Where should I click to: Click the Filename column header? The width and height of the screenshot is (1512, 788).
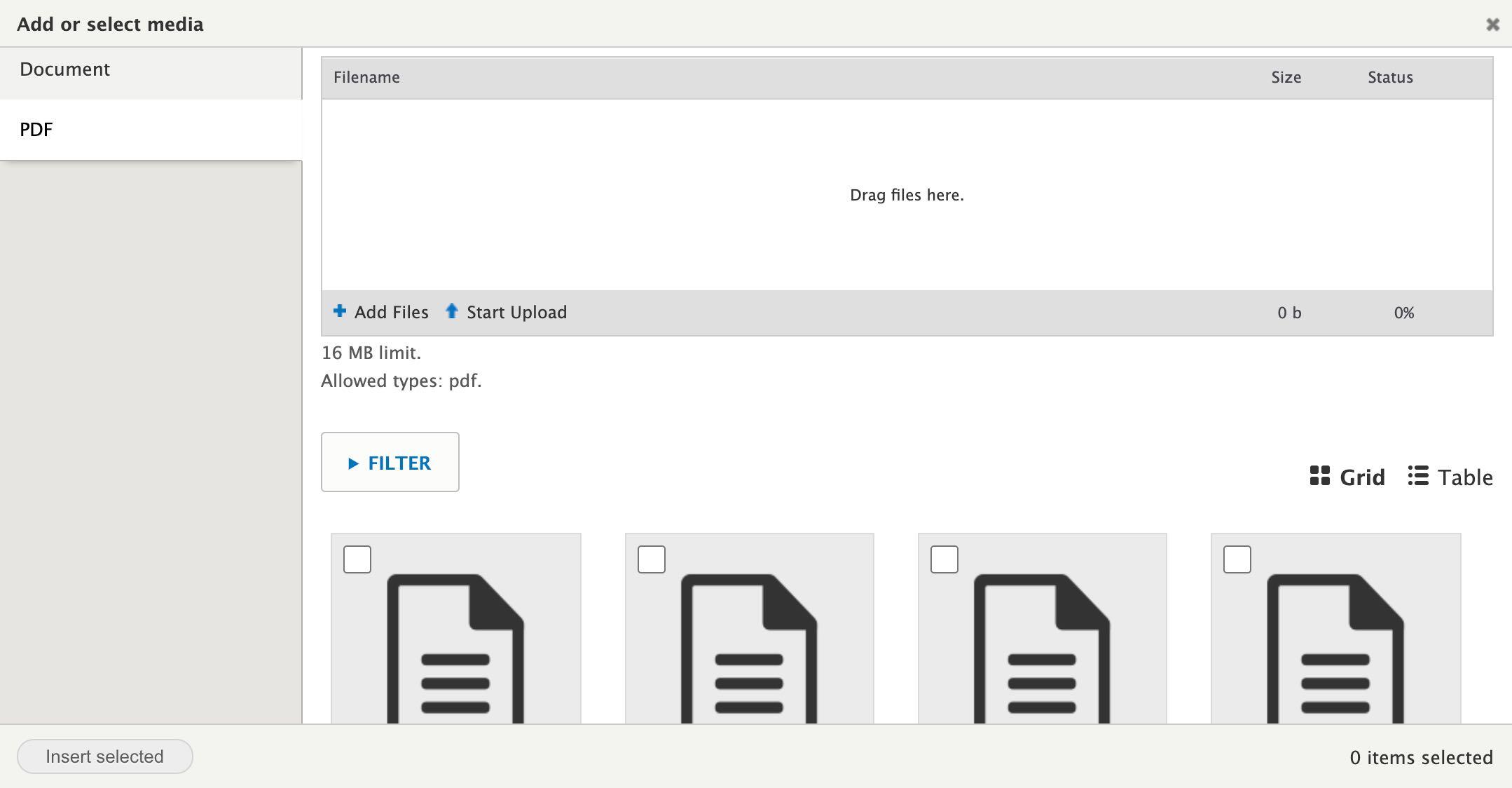pyautogui.click(x=366, y=78)
